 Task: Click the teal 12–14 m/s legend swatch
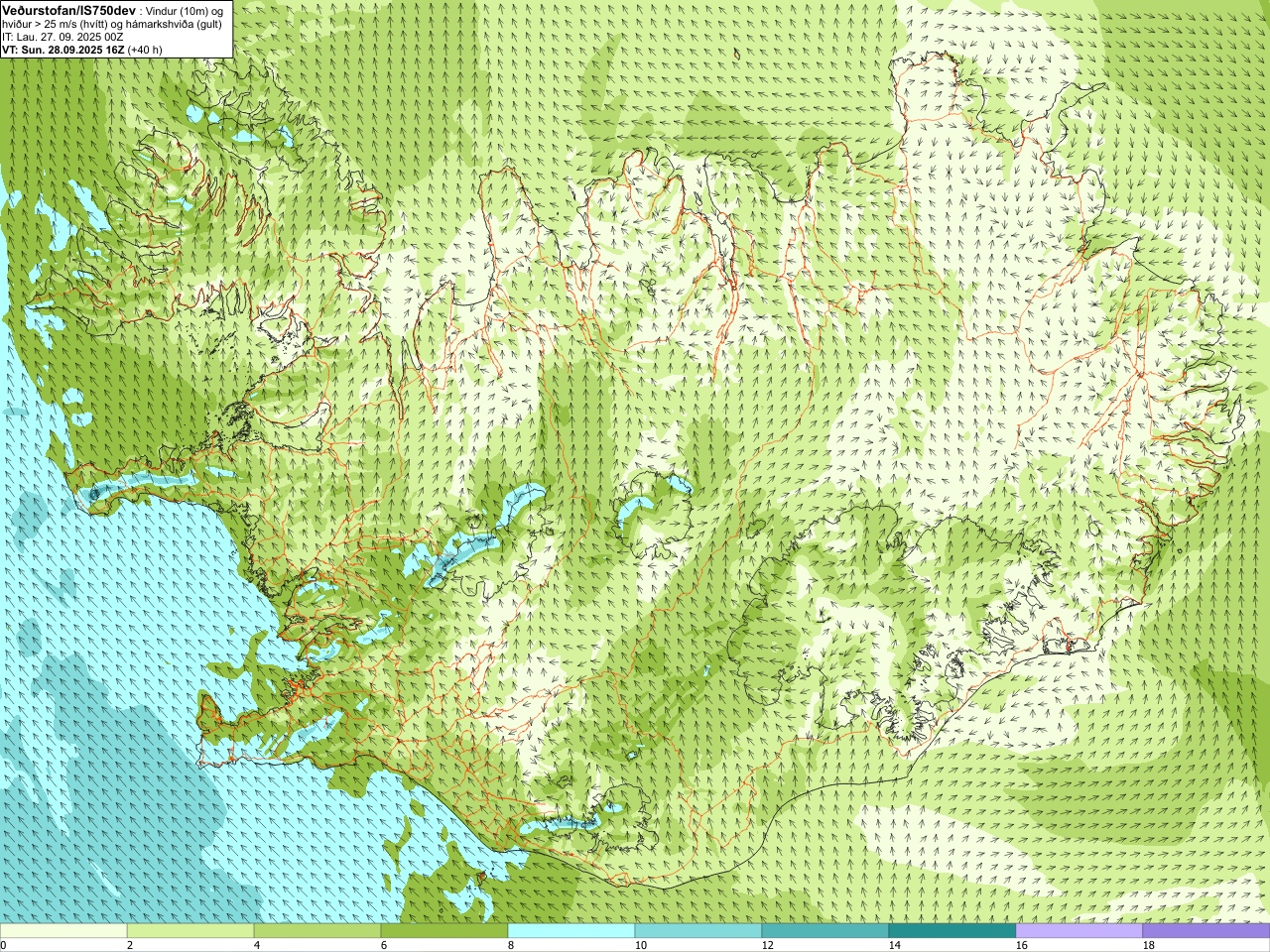click(825, 931)
